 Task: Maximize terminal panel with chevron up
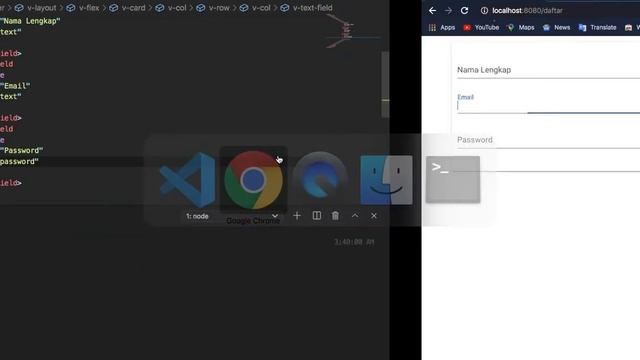(355, 216)
